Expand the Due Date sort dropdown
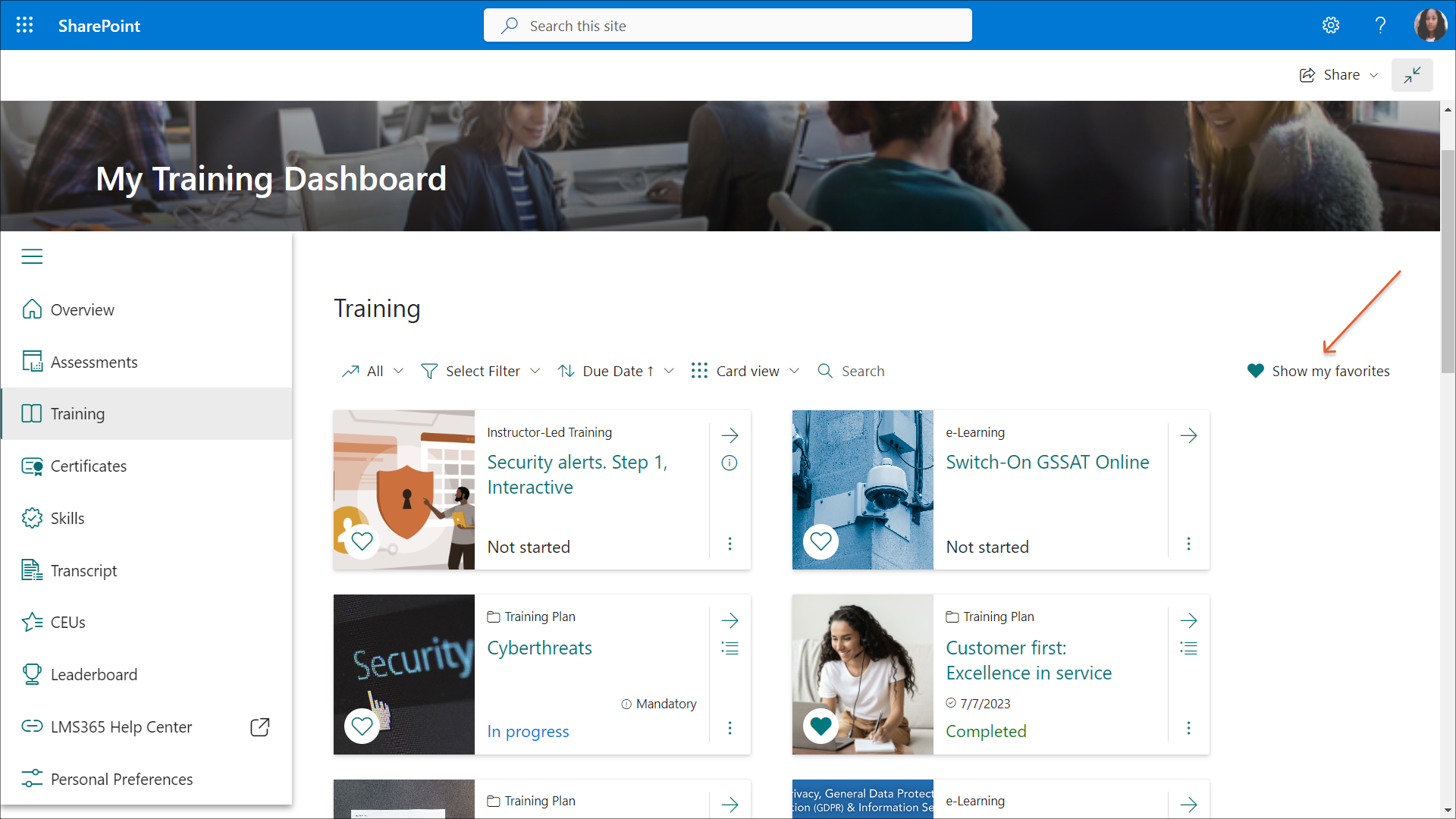This screenshot has width=1456, height=819. point(616,371)
